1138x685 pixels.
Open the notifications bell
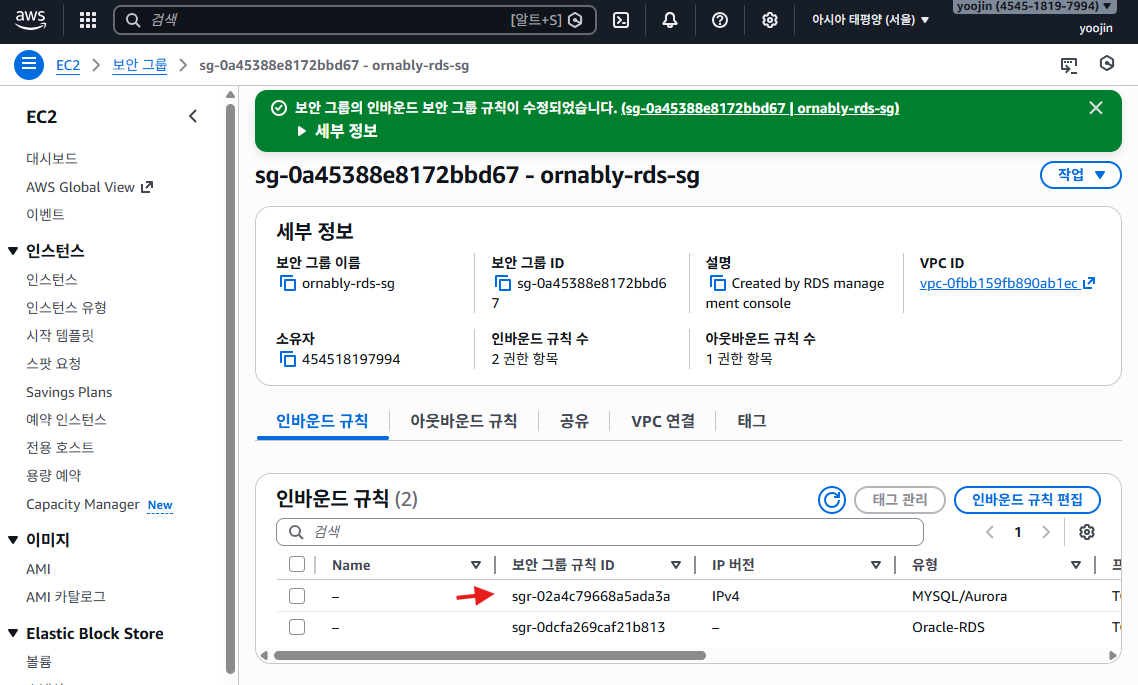point(670,20)
